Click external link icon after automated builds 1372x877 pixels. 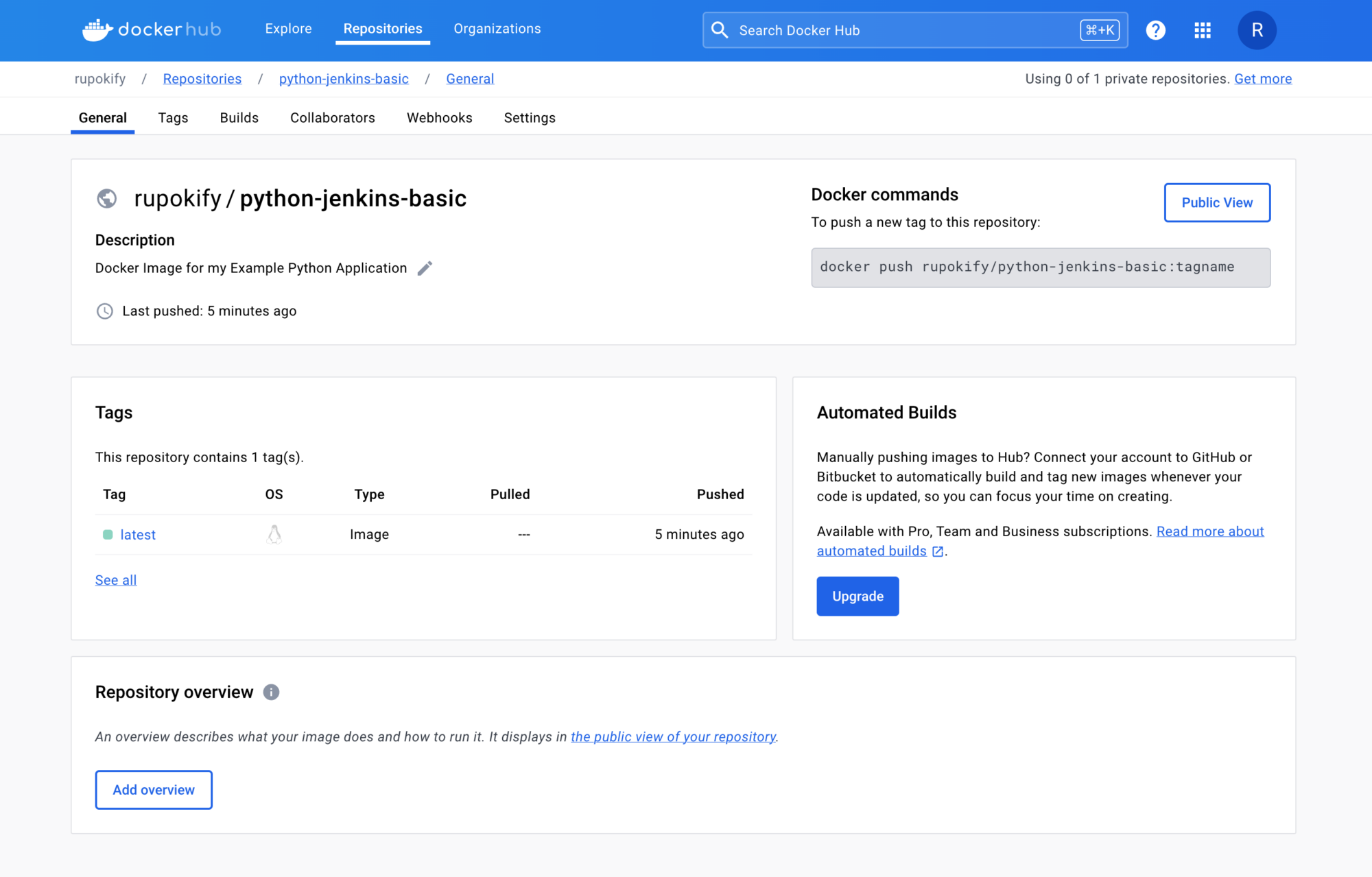click(x=938, y=551)
